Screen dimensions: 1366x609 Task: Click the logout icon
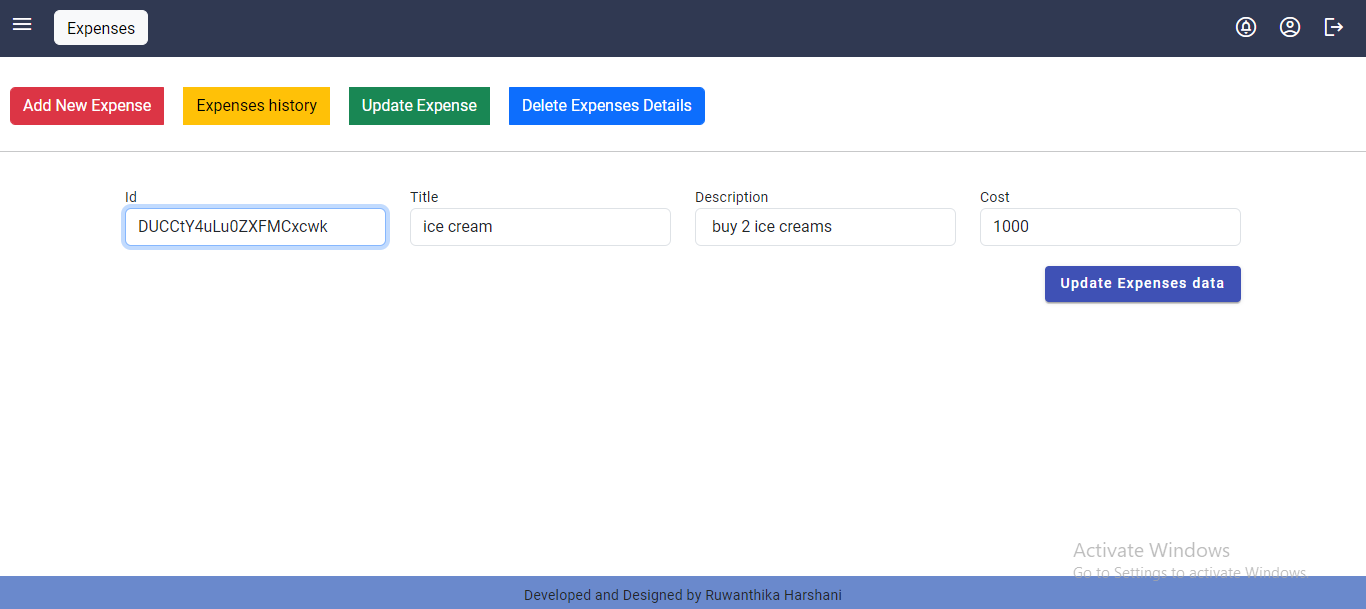1334,27
